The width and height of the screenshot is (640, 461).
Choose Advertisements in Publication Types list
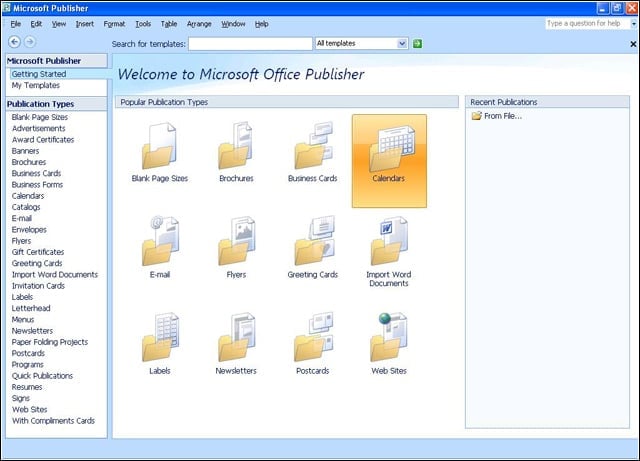coord(38,128)
